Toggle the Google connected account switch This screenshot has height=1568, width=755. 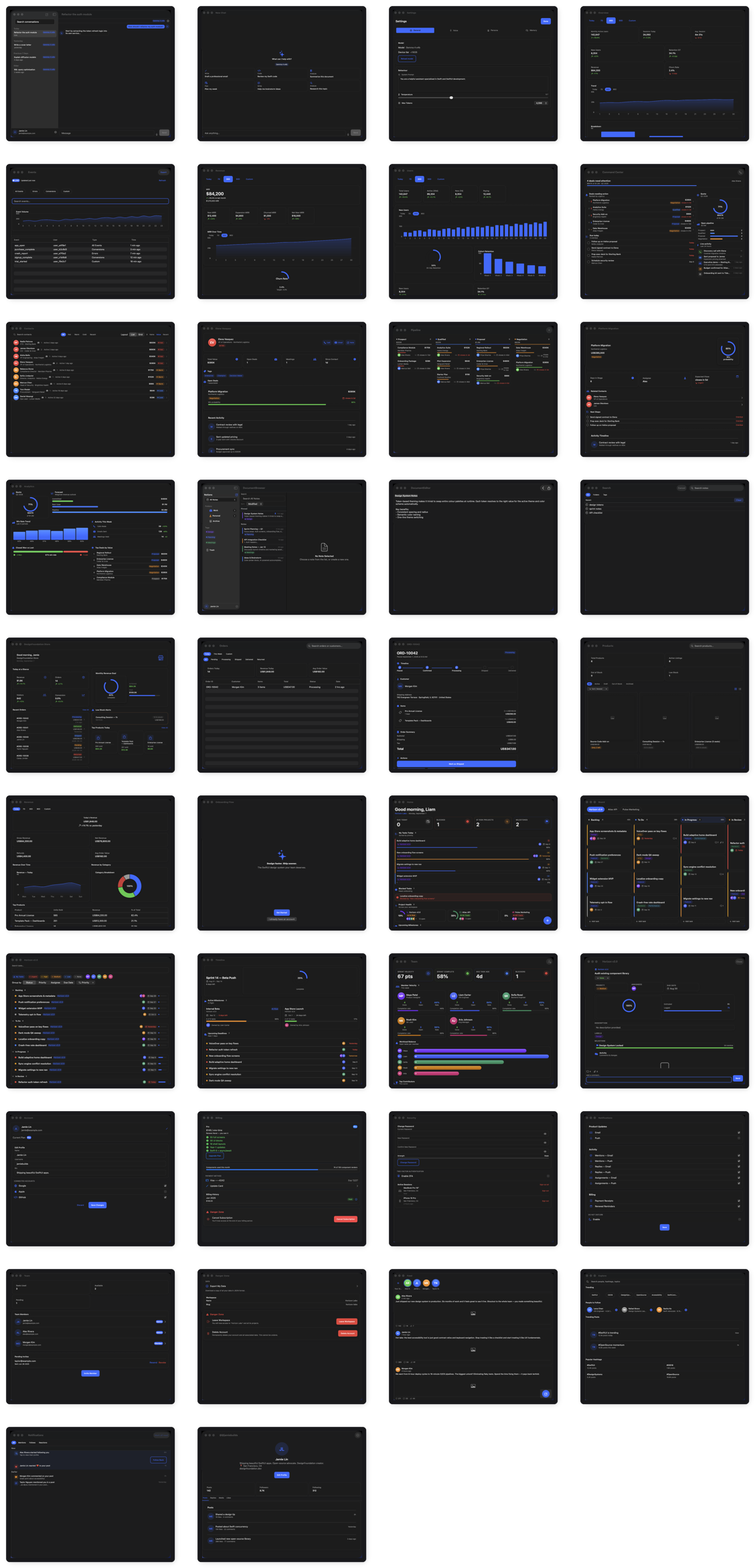pyautogui.click(x=165, y=1185)
